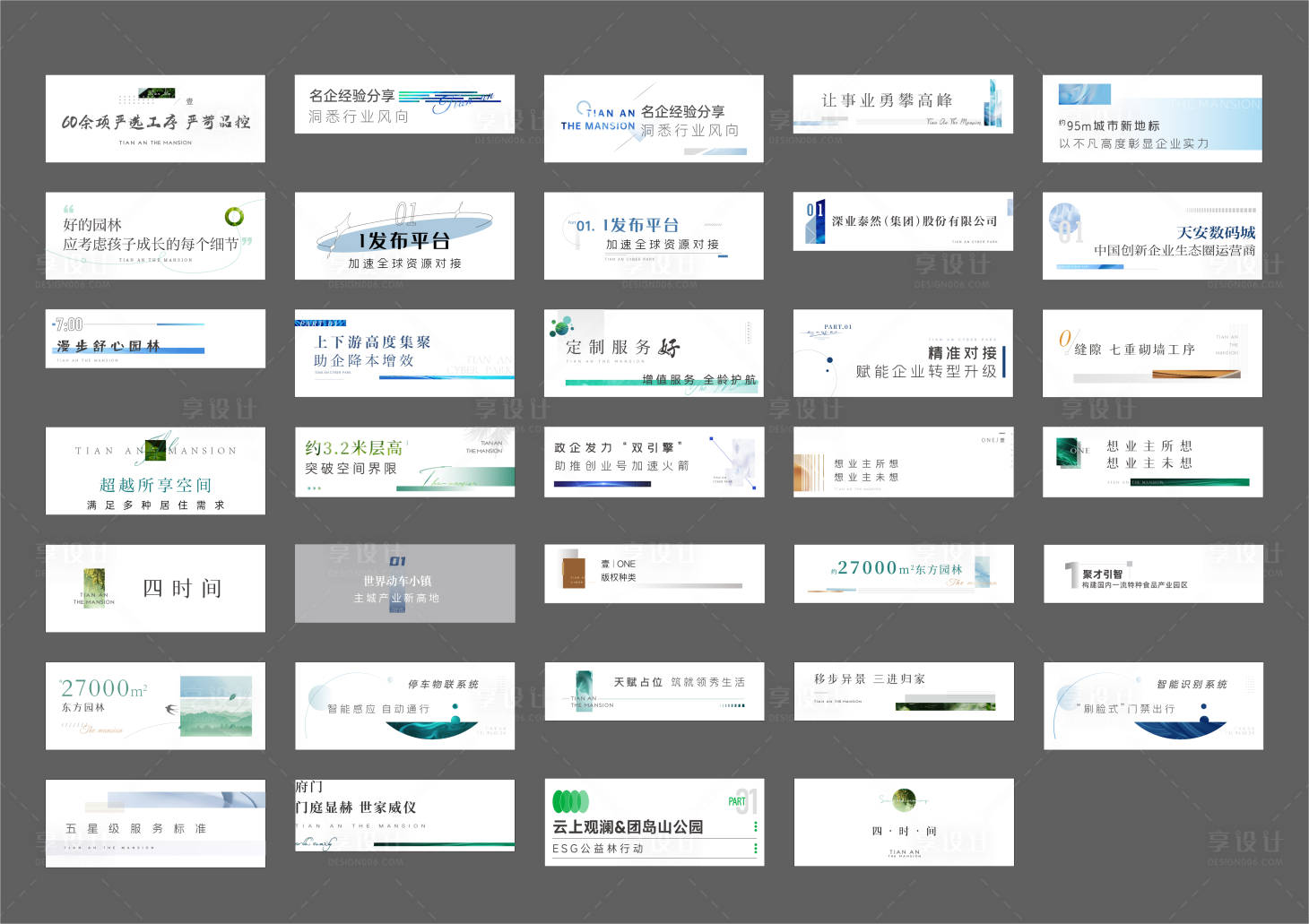Select the '政企发力 双引擎' banner
This screenshot has width=1309, height=924.
(x=654, y=462)
